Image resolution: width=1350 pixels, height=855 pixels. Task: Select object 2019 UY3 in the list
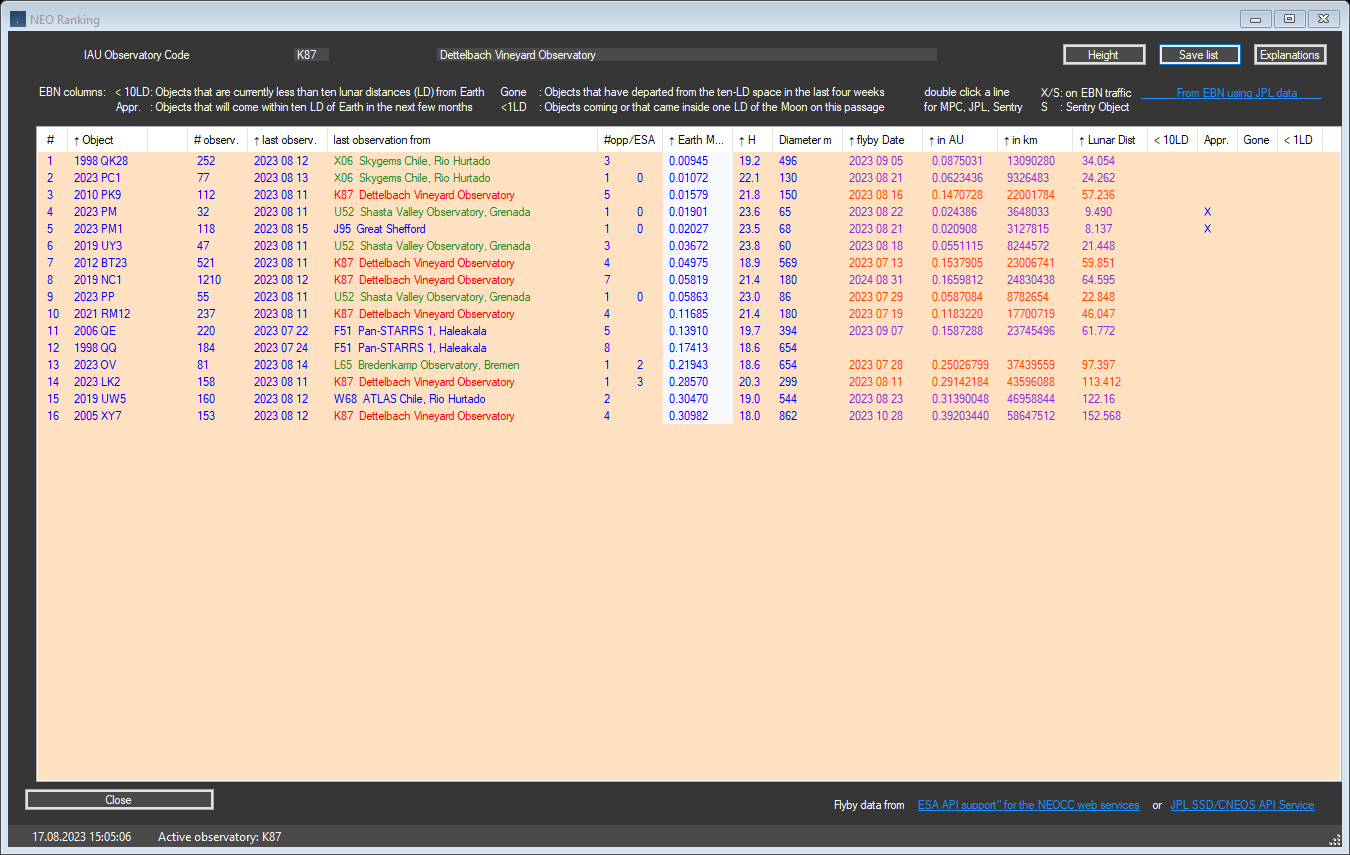tap(98, 246)
